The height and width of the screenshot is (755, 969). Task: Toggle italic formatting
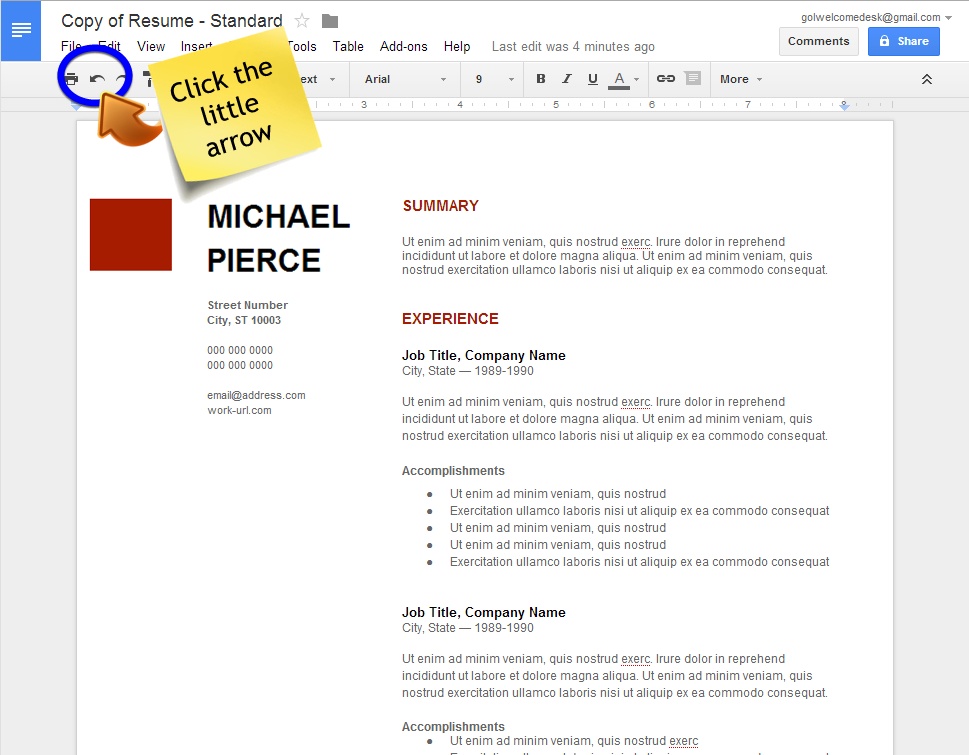tap(567, 79)
